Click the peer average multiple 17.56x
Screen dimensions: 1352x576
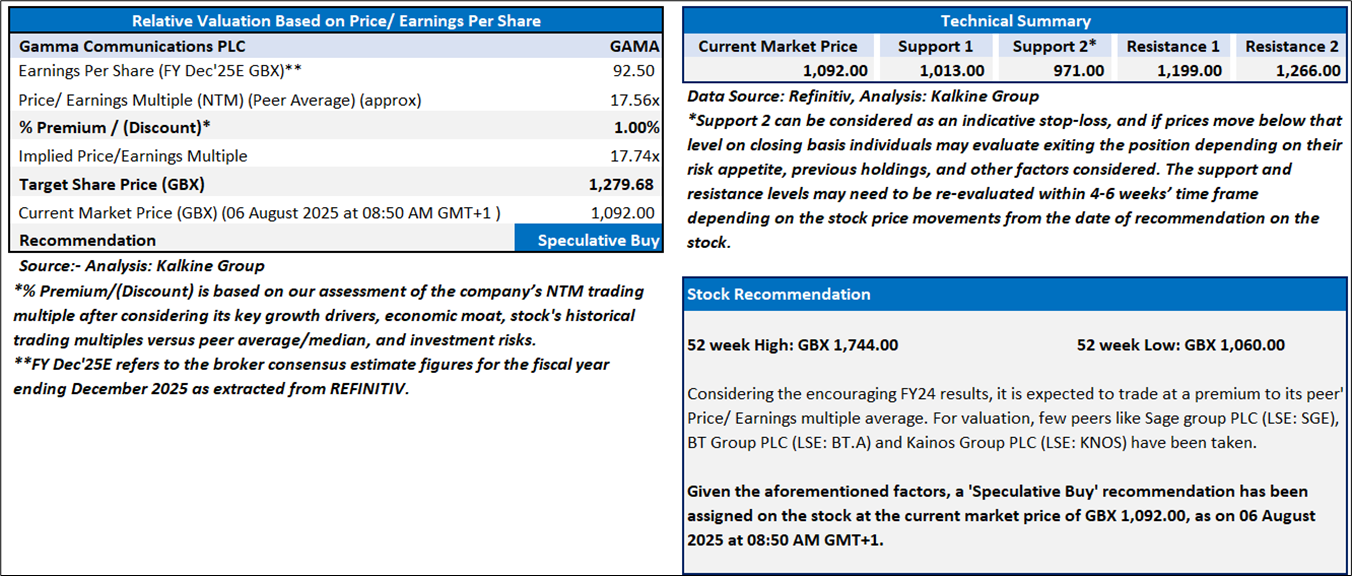(x=634, y=100)
